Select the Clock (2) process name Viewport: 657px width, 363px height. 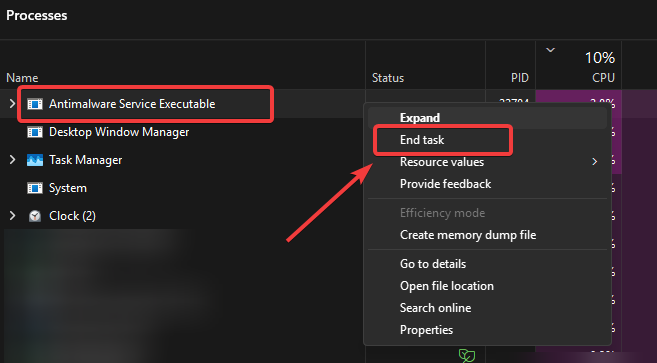pos(72,216)
